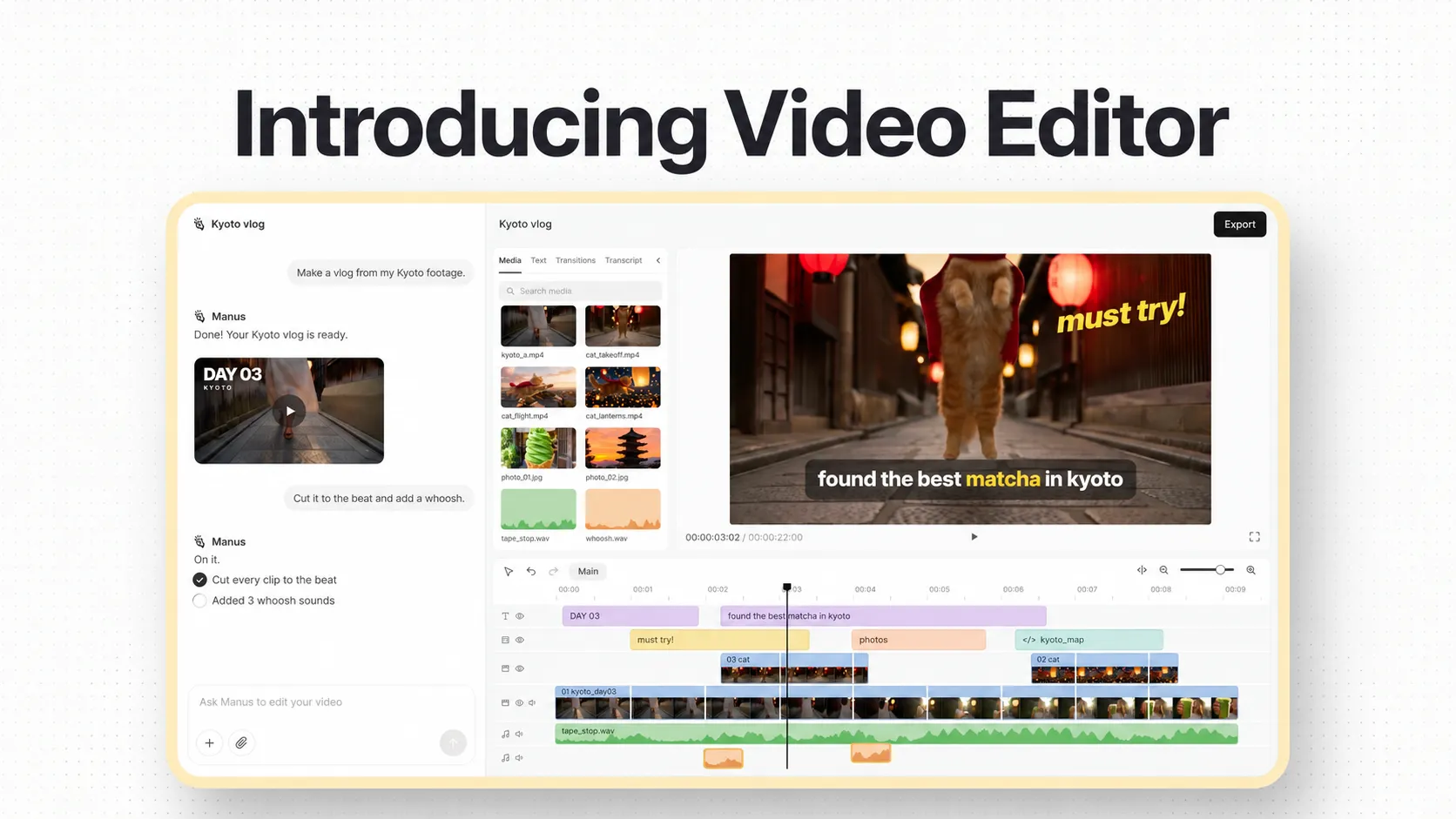Select the cat_takeoff.mp4 thumbnail
1456x819 pixels.
(x=623, y=326)
